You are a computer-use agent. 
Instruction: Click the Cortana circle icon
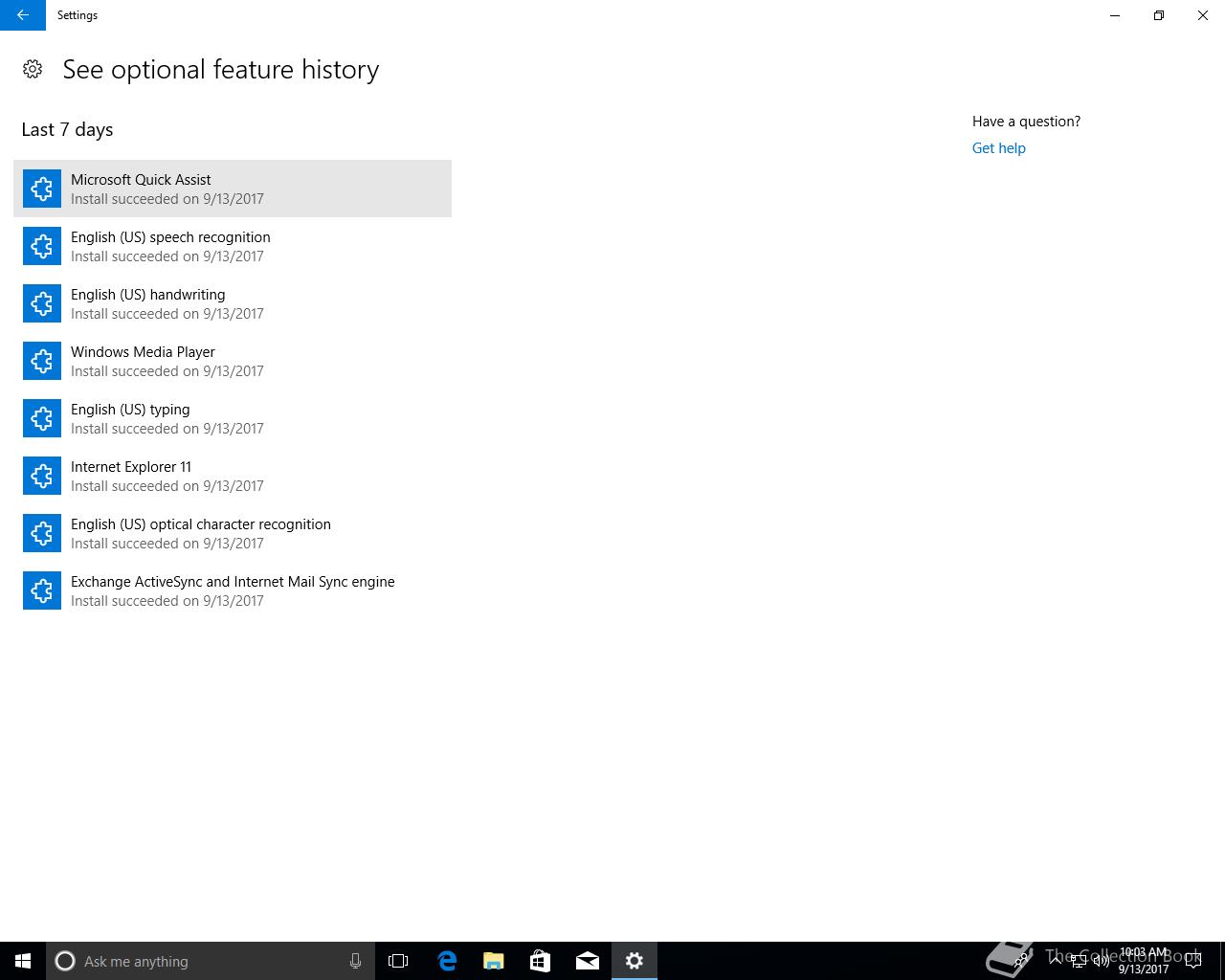[65, 961]
